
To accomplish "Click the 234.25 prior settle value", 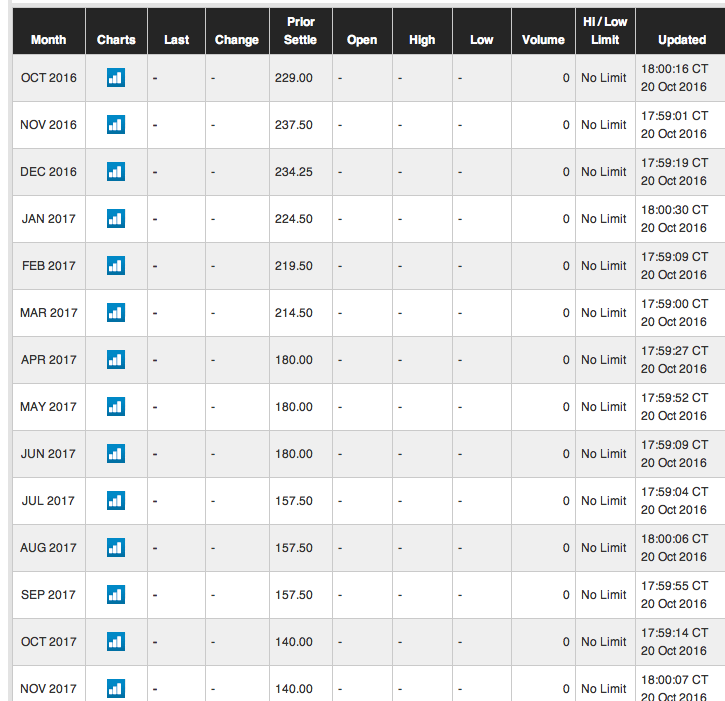I will 294,172.
